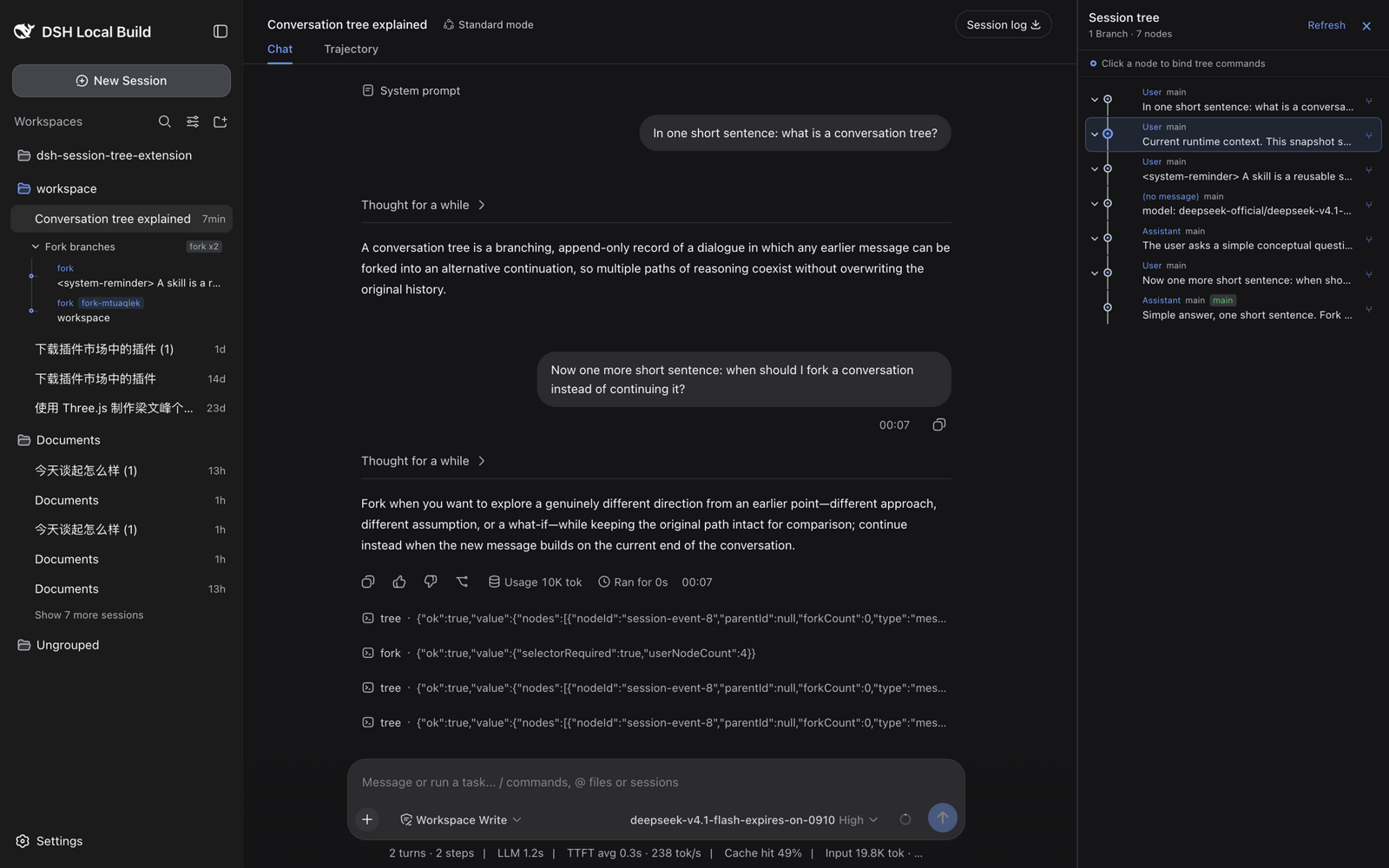The image size is (1389, 868).
Task: Collapse 'Now one more short sentence' tree node
Action: coord(1095,273)
